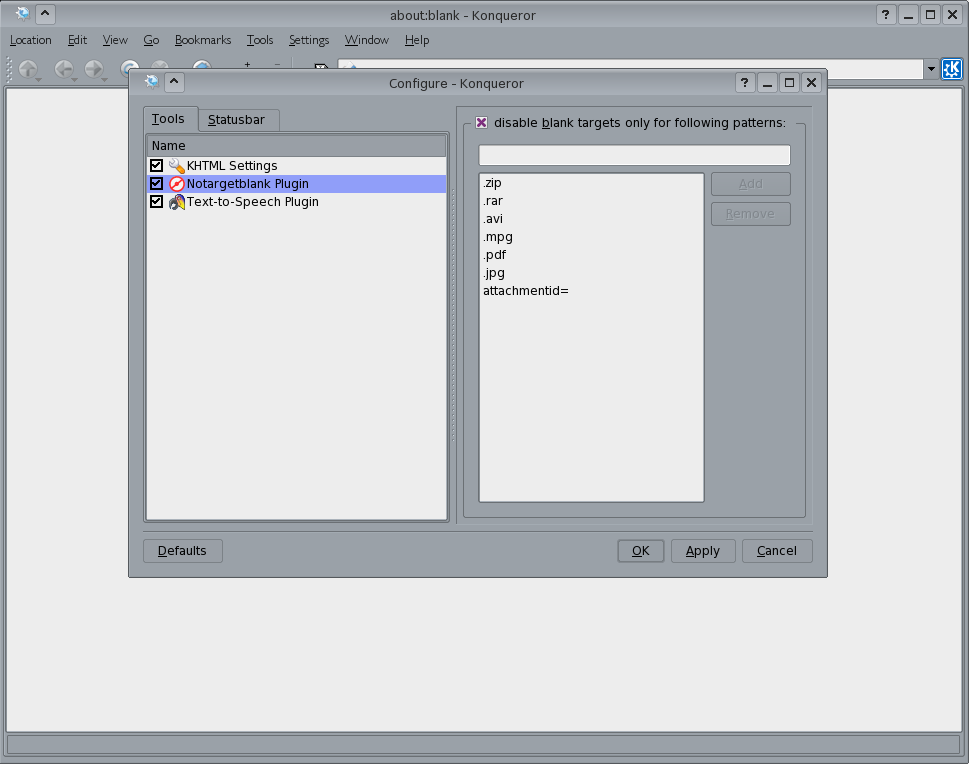
Task: Click the main Konqueror window menu icon
Action: 22,14
